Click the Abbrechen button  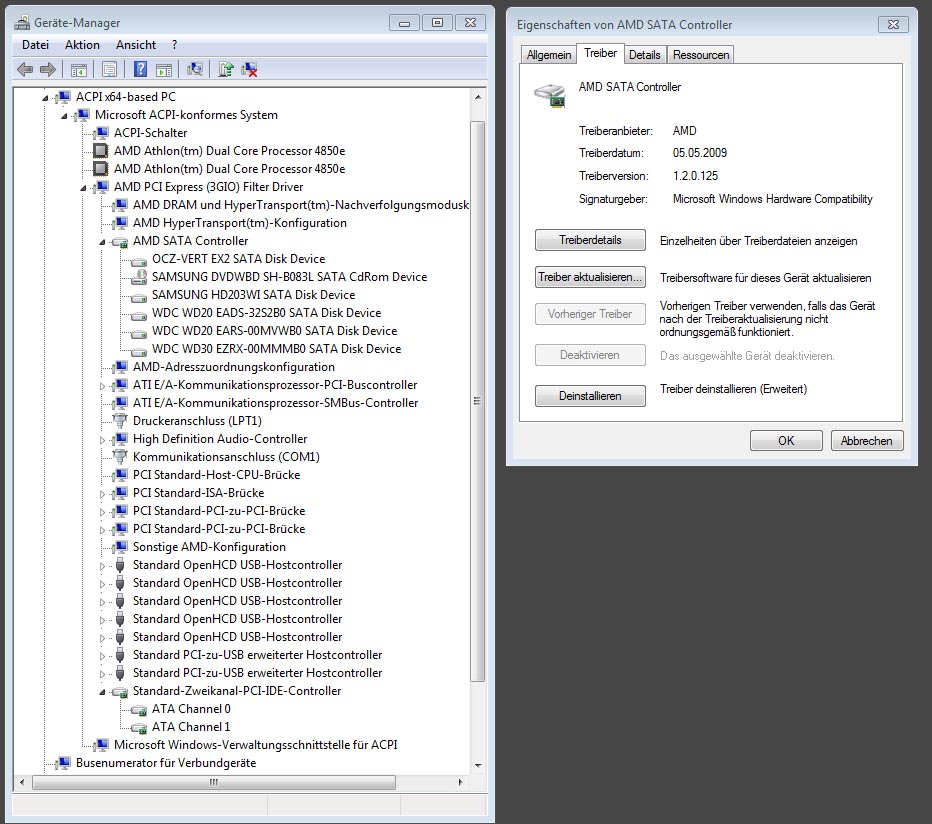point(867,441)
